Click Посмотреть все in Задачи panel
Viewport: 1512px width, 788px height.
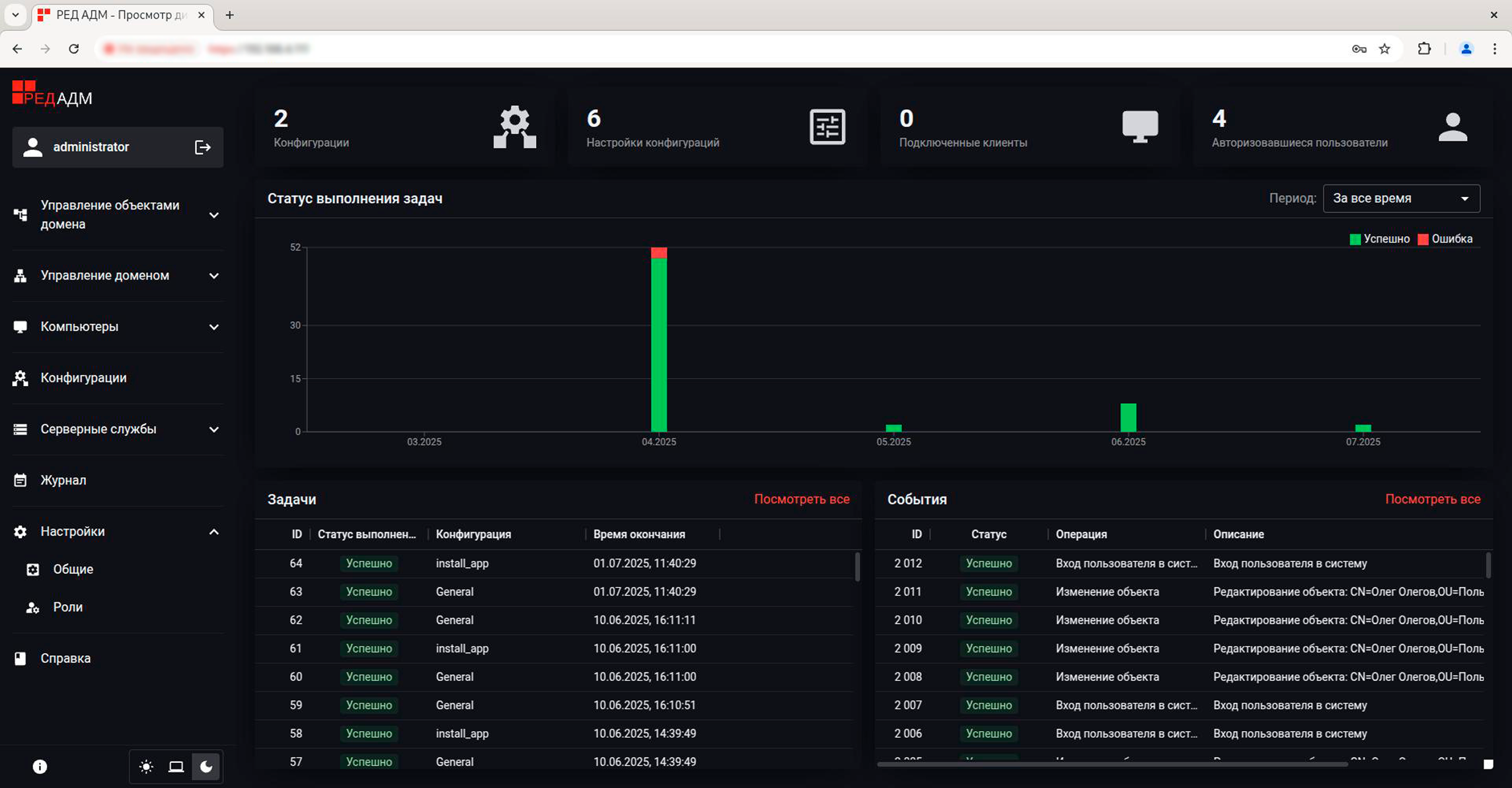(x=802, y=499)
